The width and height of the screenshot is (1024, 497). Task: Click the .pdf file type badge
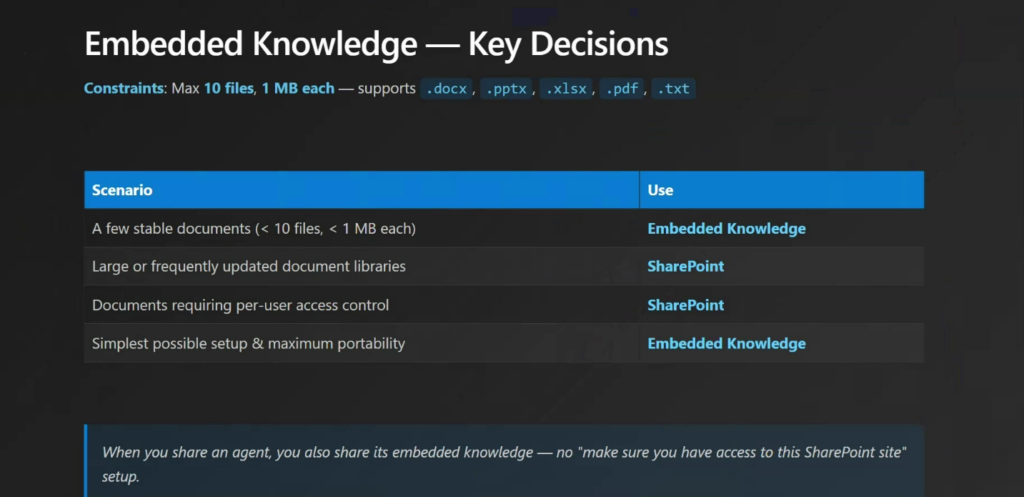click(x=625, y=89)
